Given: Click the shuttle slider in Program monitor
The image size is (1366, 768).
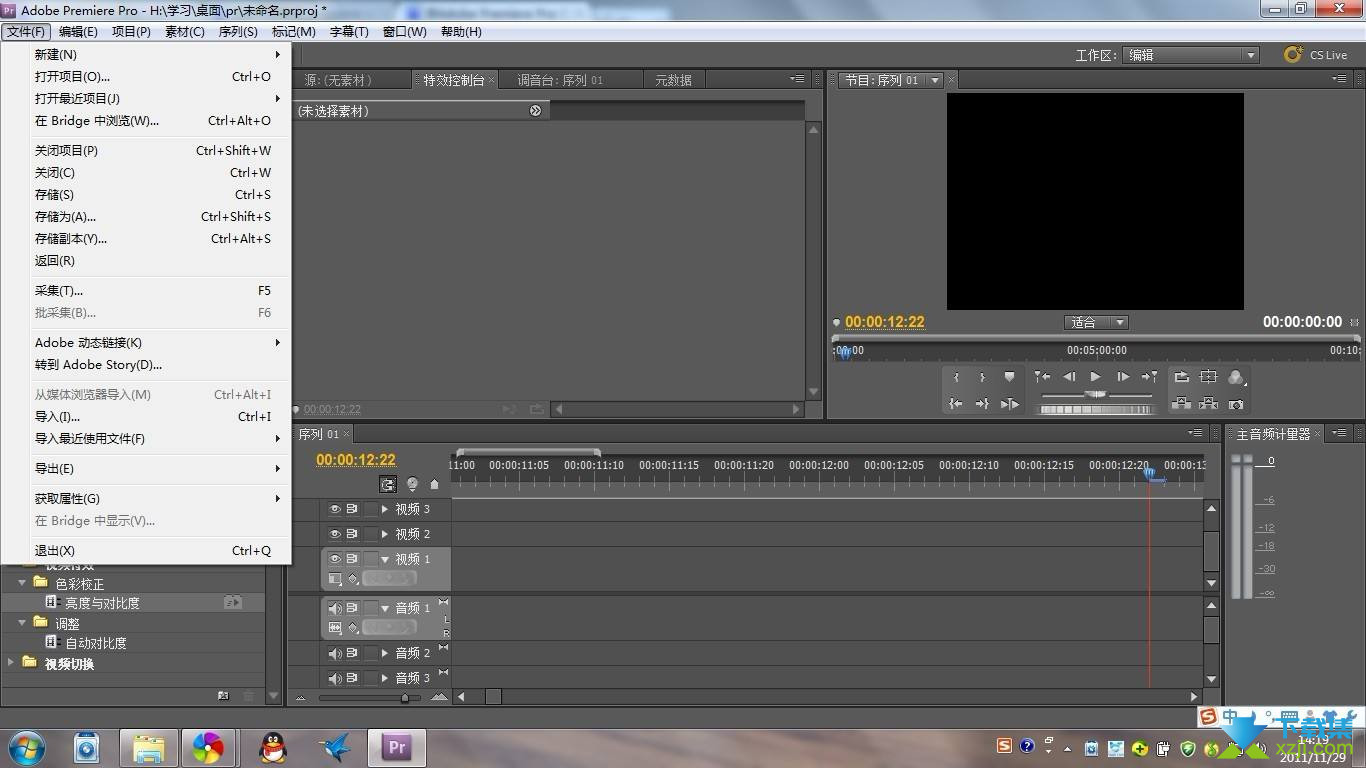Looking at the screenshot, I should tap(1096, 395).
